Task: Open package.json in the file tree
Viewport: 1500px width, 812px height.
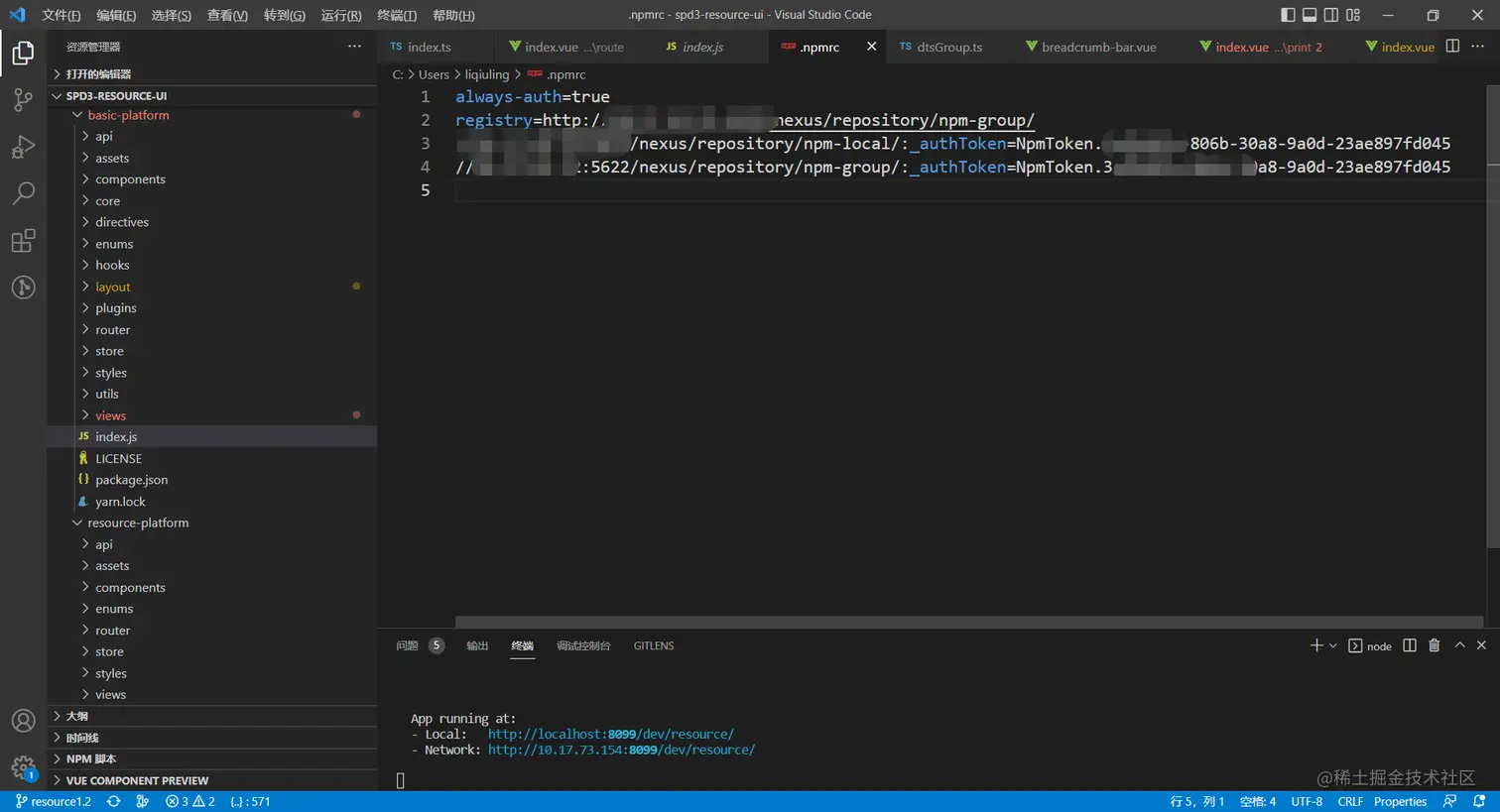Action: (213, 480)
